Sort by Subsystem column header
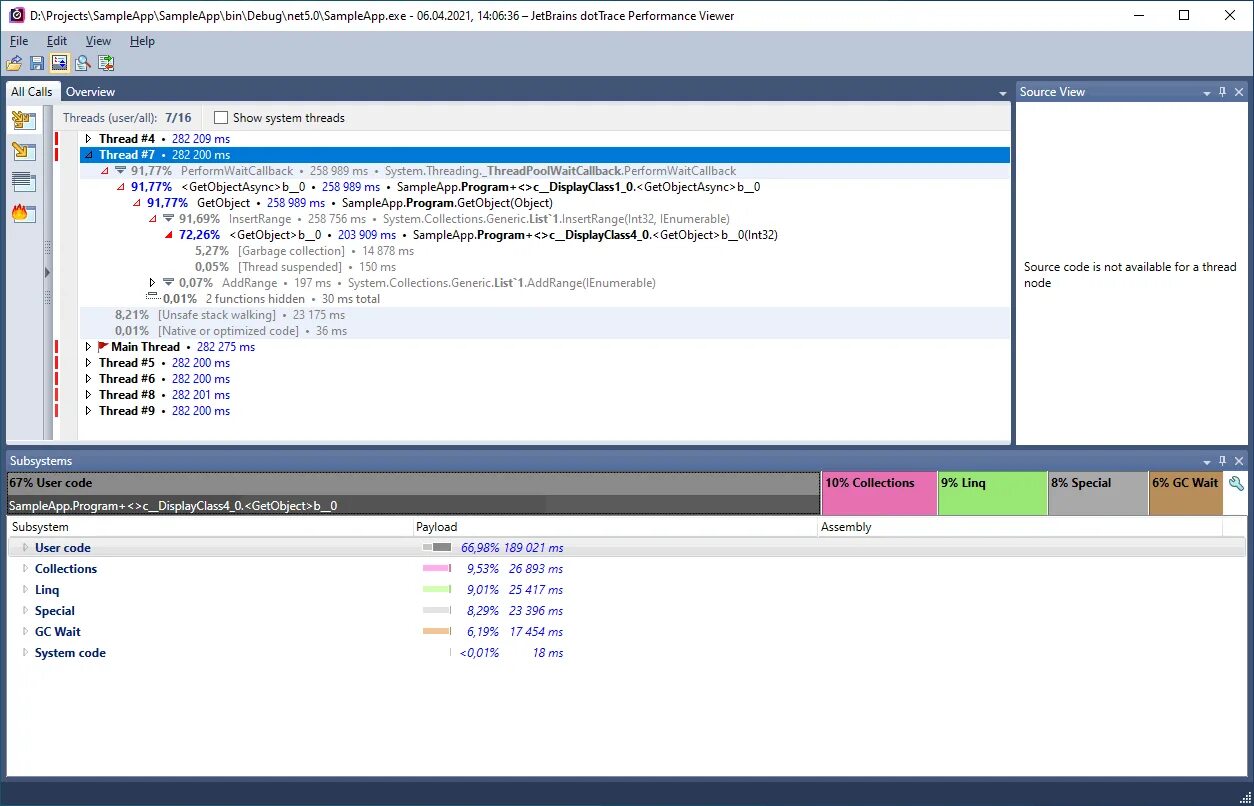1254x806 pixels. point(210,527)
